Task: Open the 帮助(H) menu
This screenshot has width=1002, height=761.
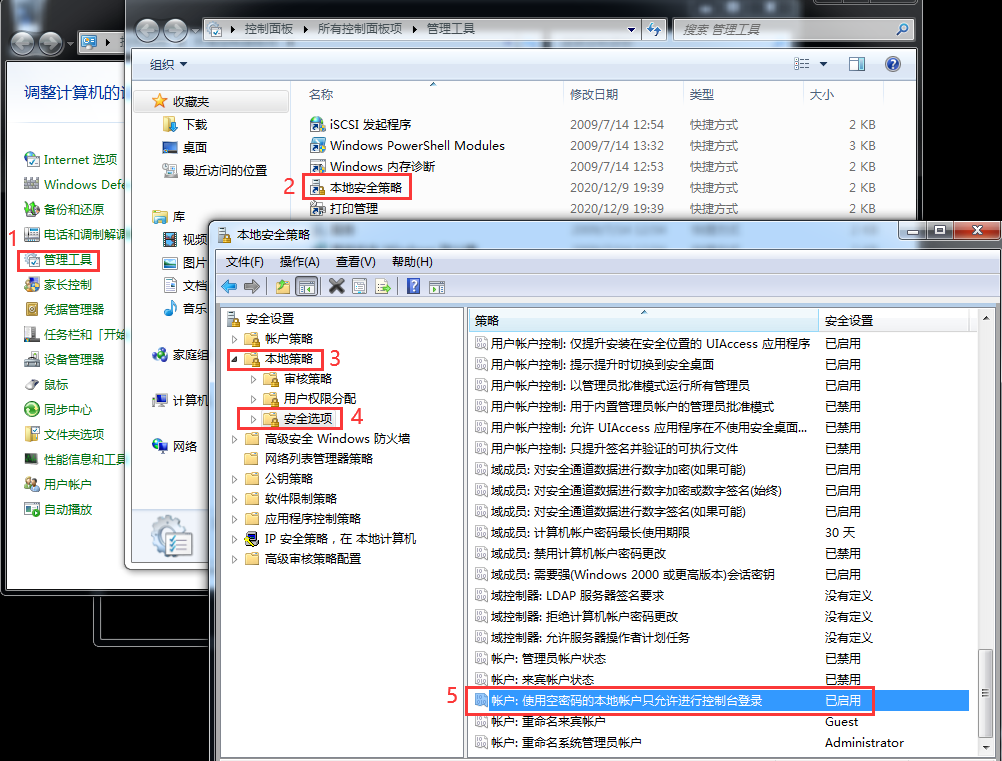Action: pos(412,262)
